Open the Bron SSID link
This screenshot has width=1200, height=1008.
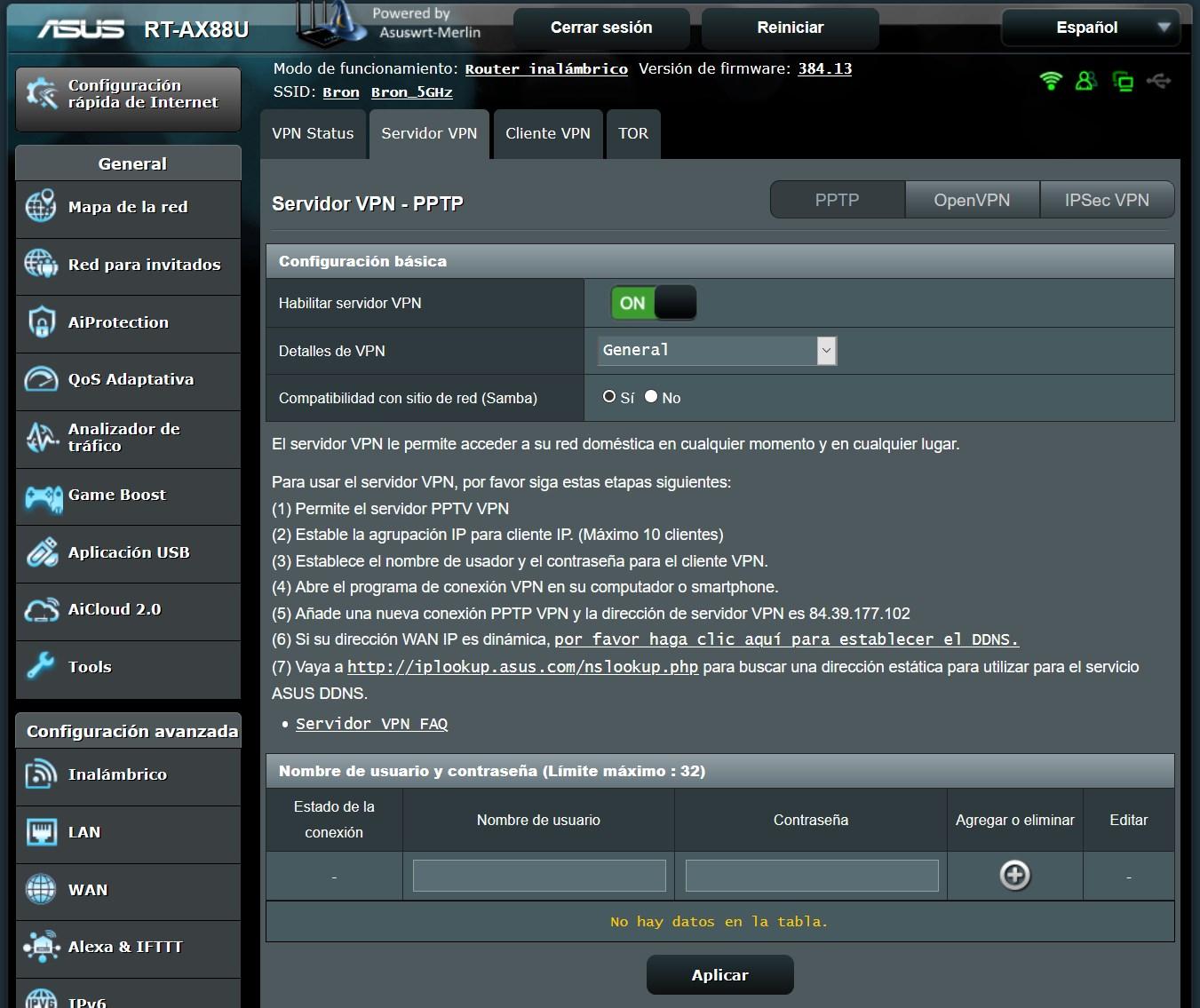(x=341, y=92)
